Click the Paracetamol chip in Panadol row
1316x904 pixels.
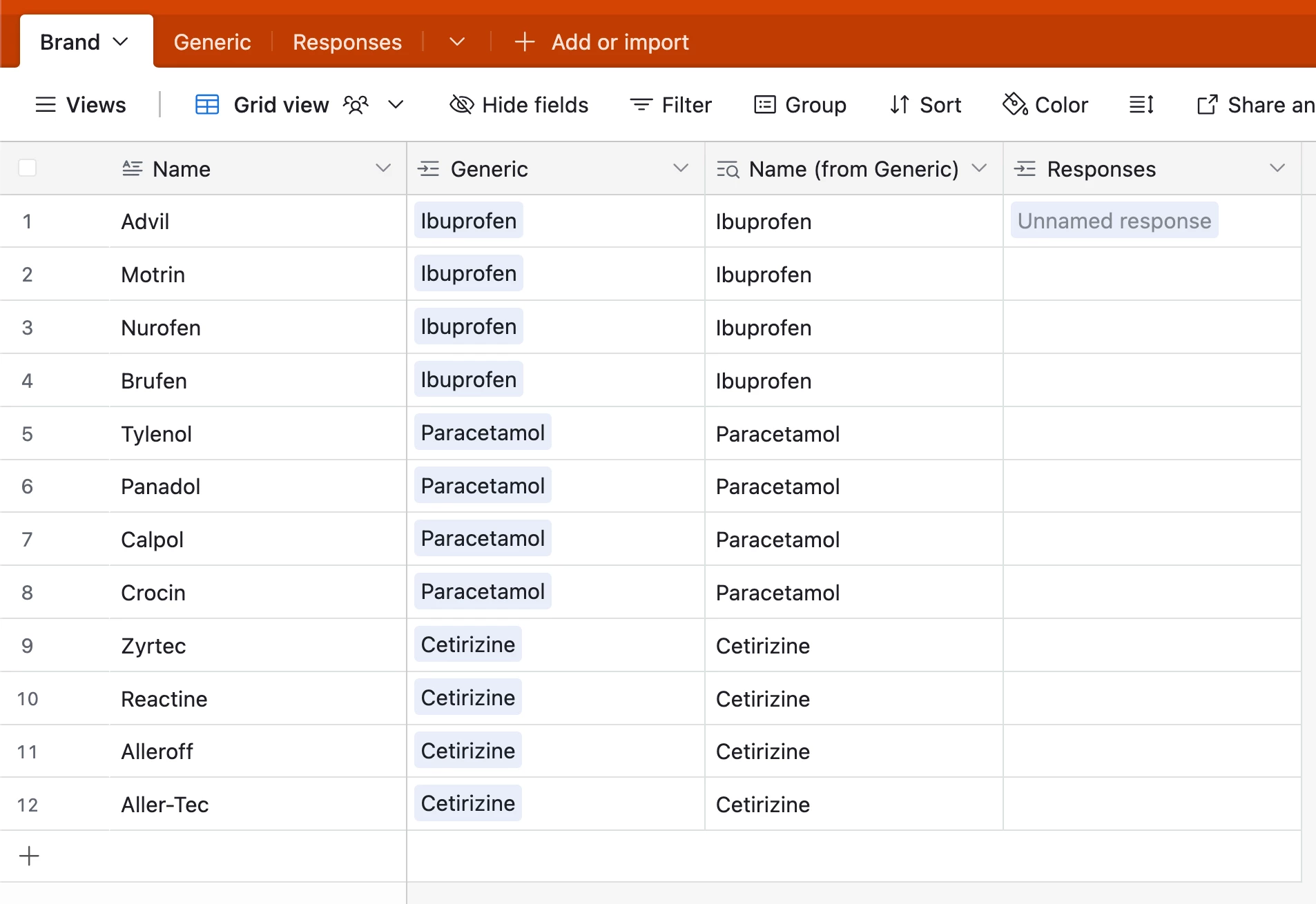[x=483, y=486]
